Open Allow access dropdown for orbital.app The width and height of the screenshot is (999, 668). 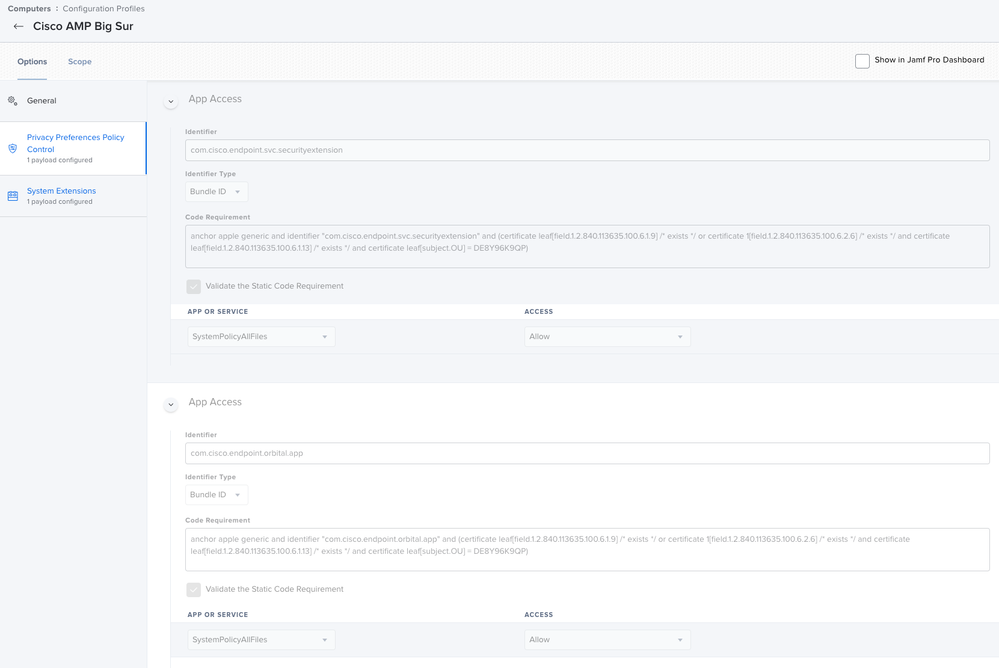[607, 640]
